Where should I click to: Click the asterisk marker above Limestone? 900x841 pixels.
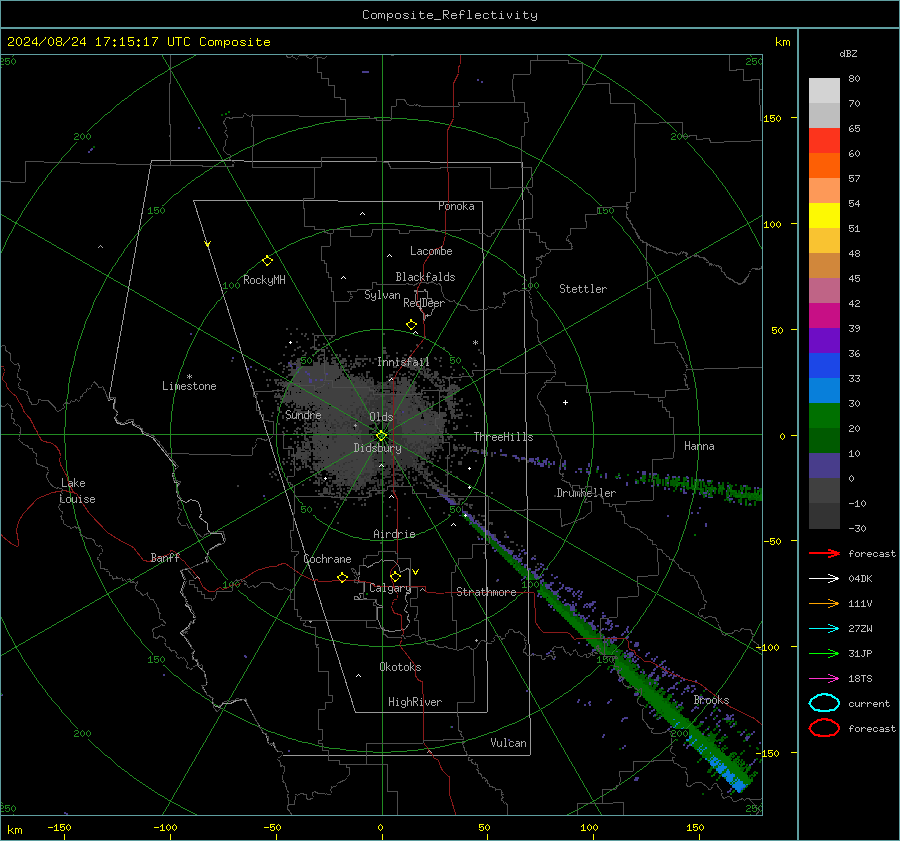[x=189, y=377]
